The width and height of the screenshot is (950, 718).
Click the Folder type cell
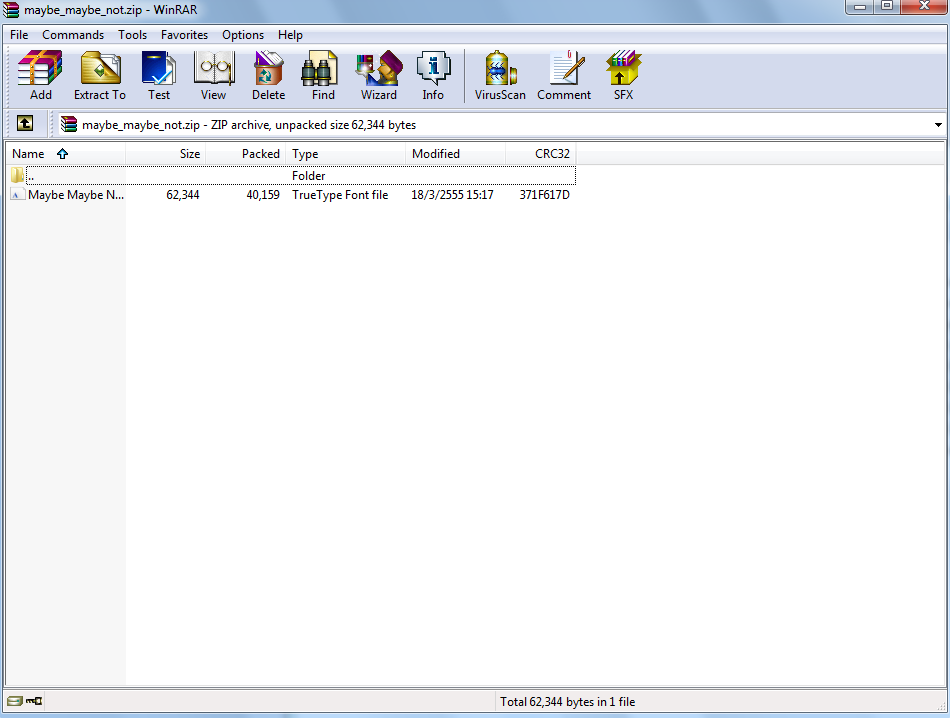tap(308, 176)
